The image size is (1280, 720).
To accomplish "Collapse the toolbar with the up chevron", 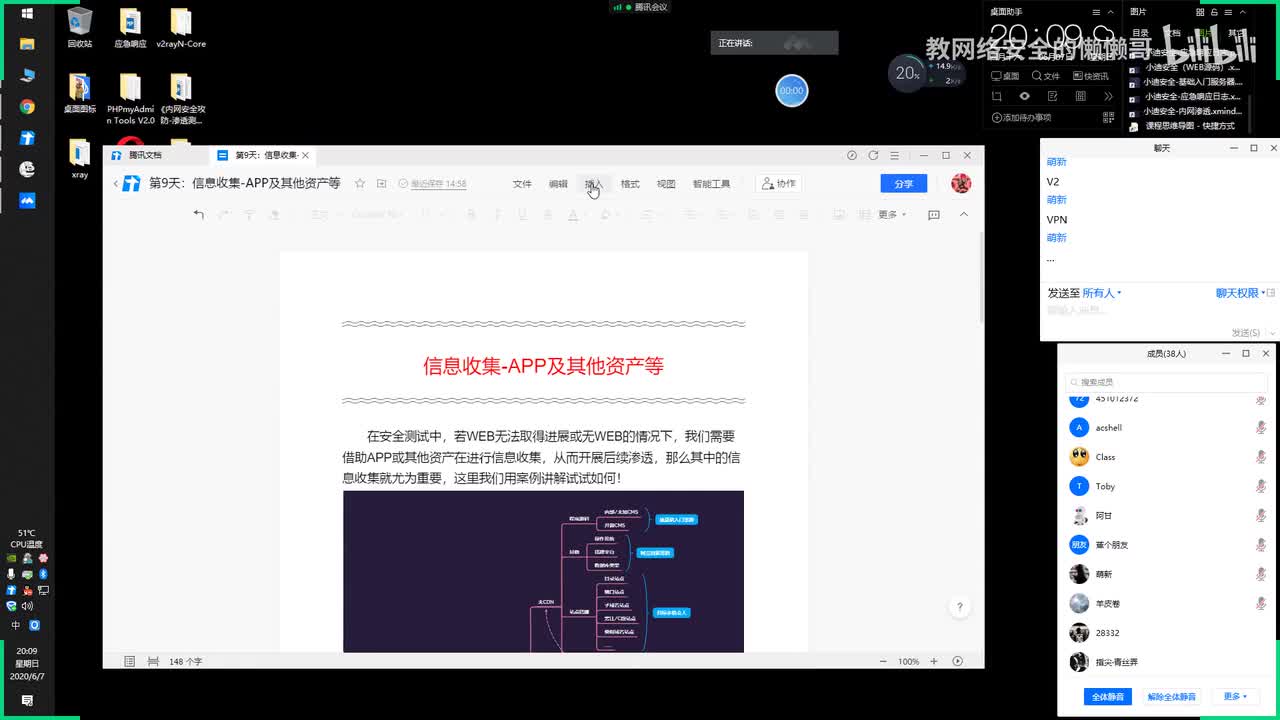I will [964, 214].
